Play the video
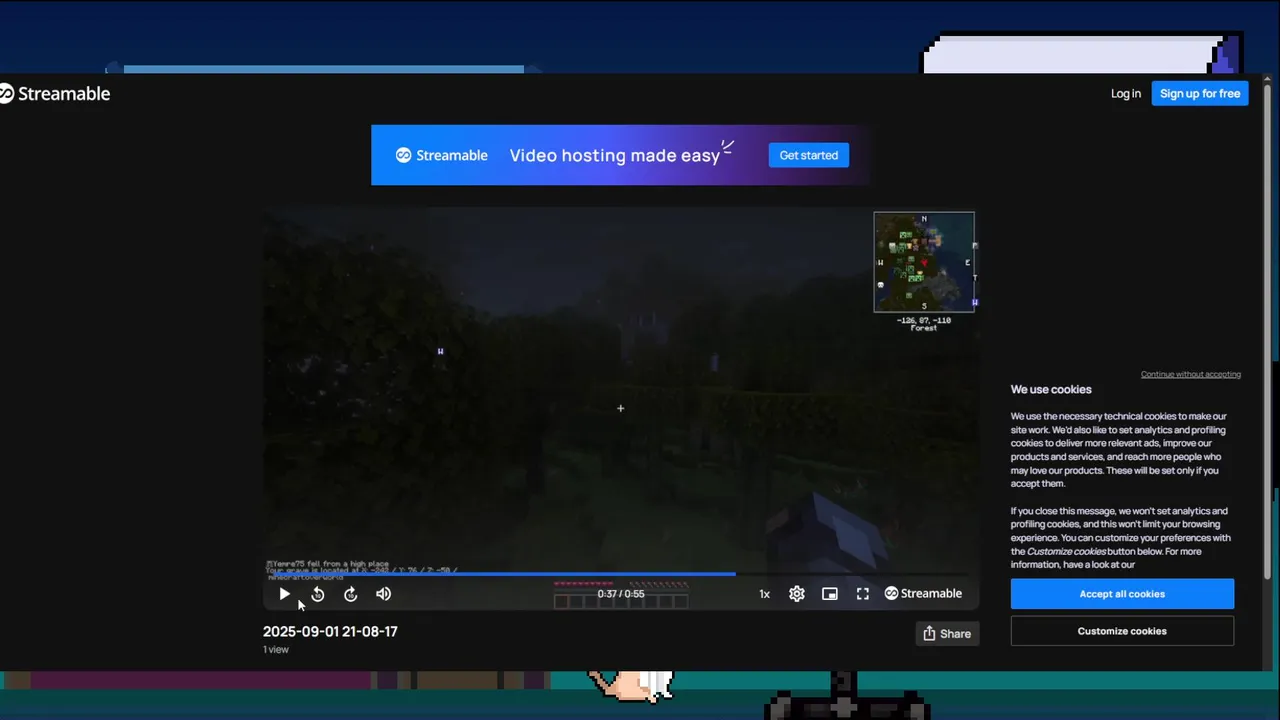The height and width of the screenshot is (720, 1280). [x=284, y=594]
